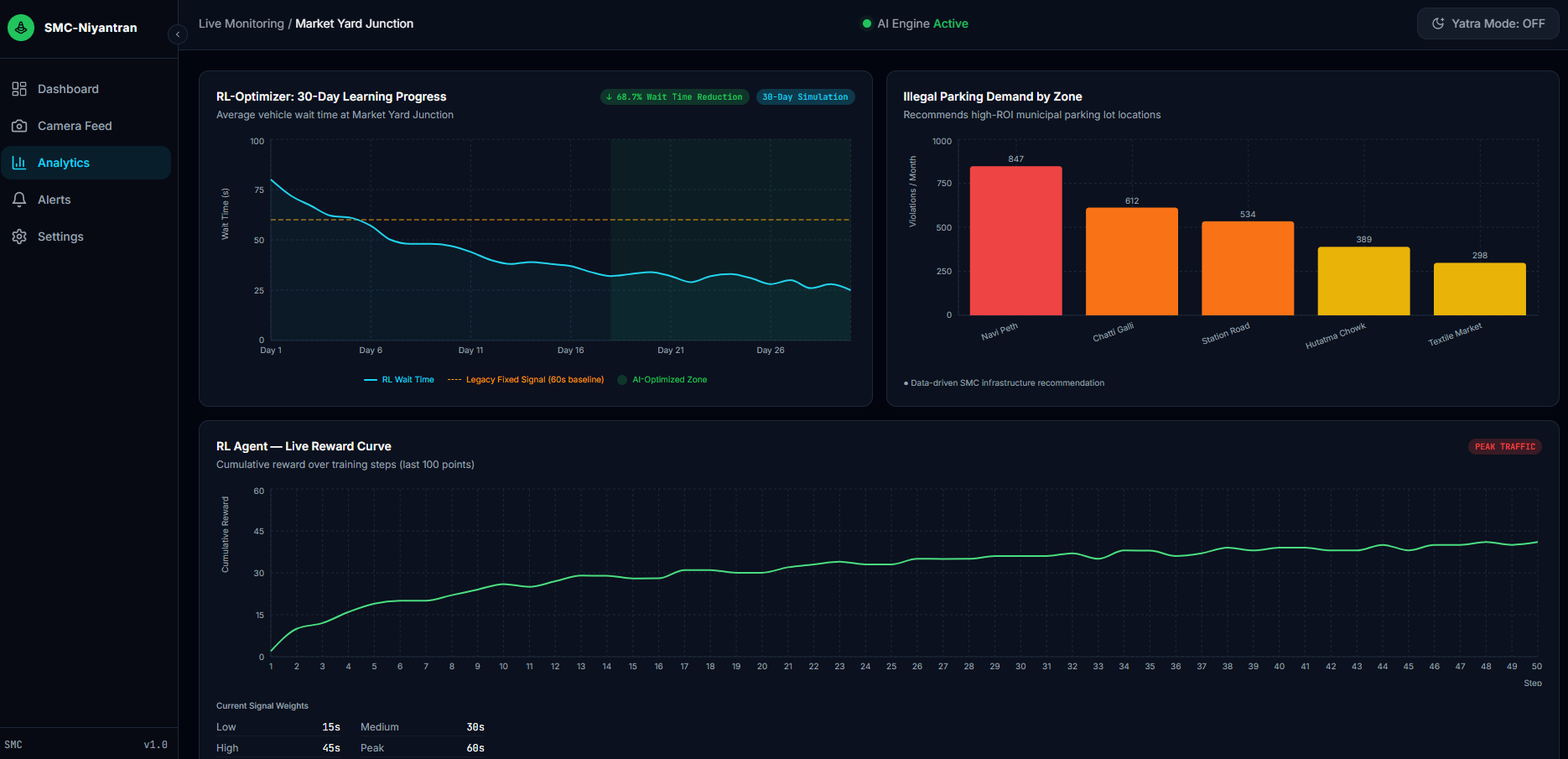The height and width of the screenshot is (759, 1568).
Task: Hide the Legacy Fixed Signal baseline series
Action: coord(526,380)
